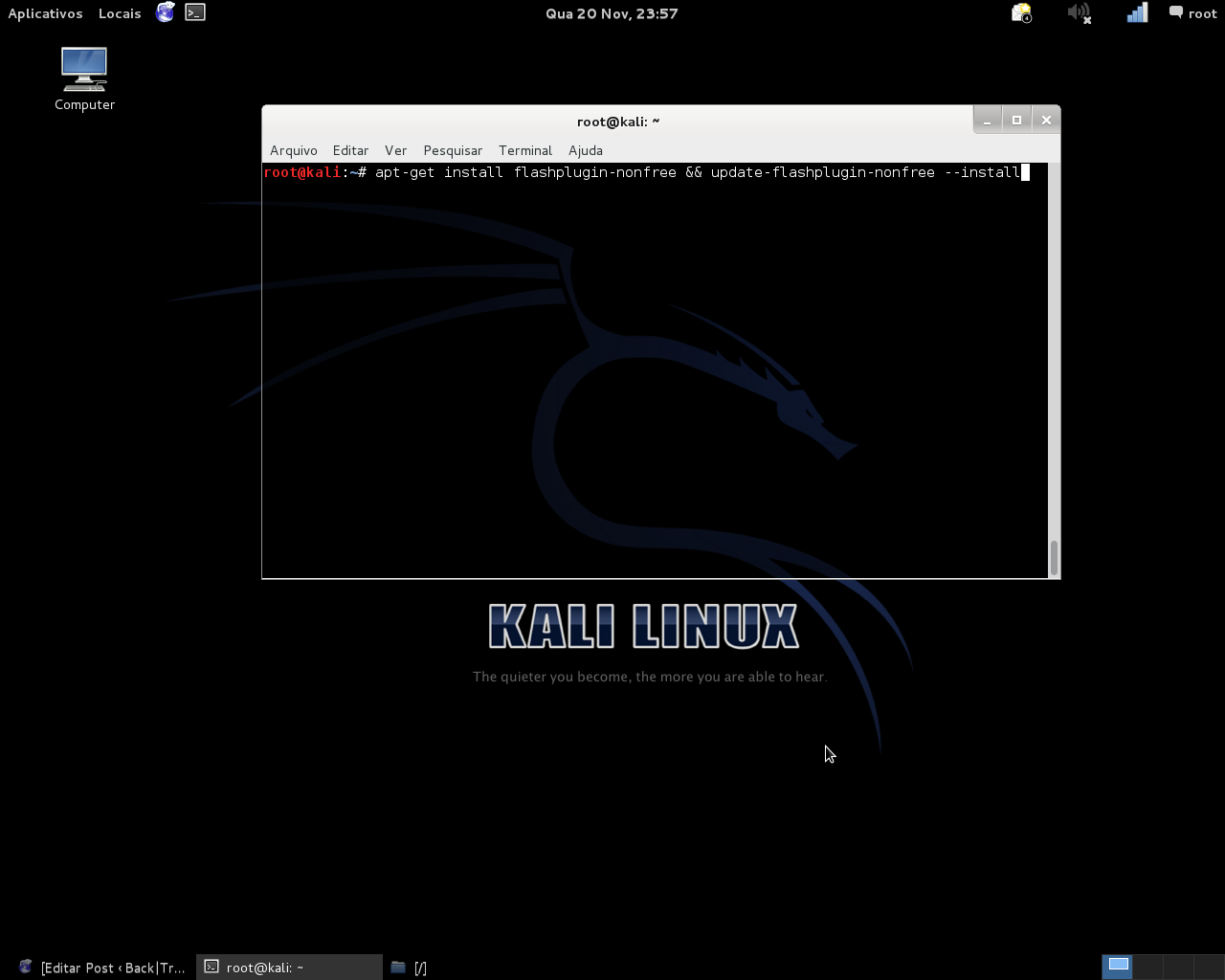The height and width of the screenshot is (980, 1225).
Task: Minimize the root@kali terminal window
Action: (988, 120)
